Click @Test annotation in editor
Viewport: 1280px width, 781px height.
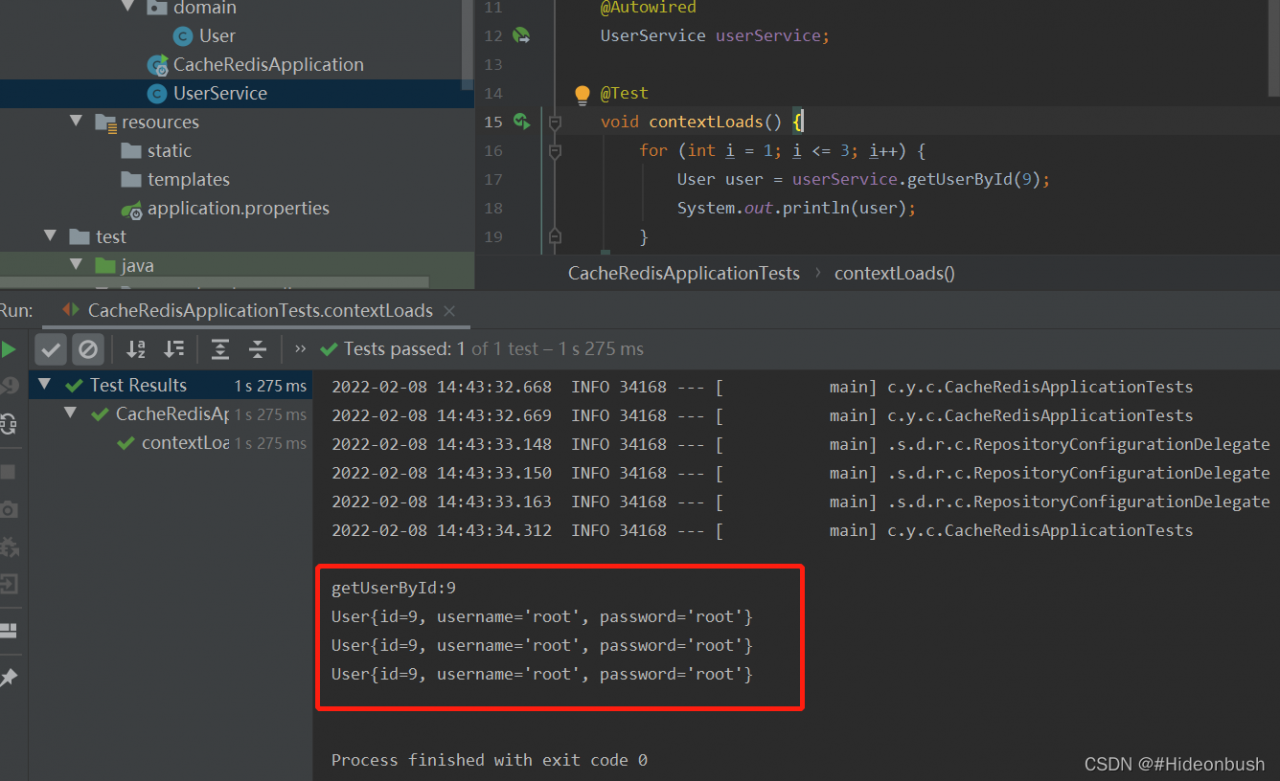(624, 93)
